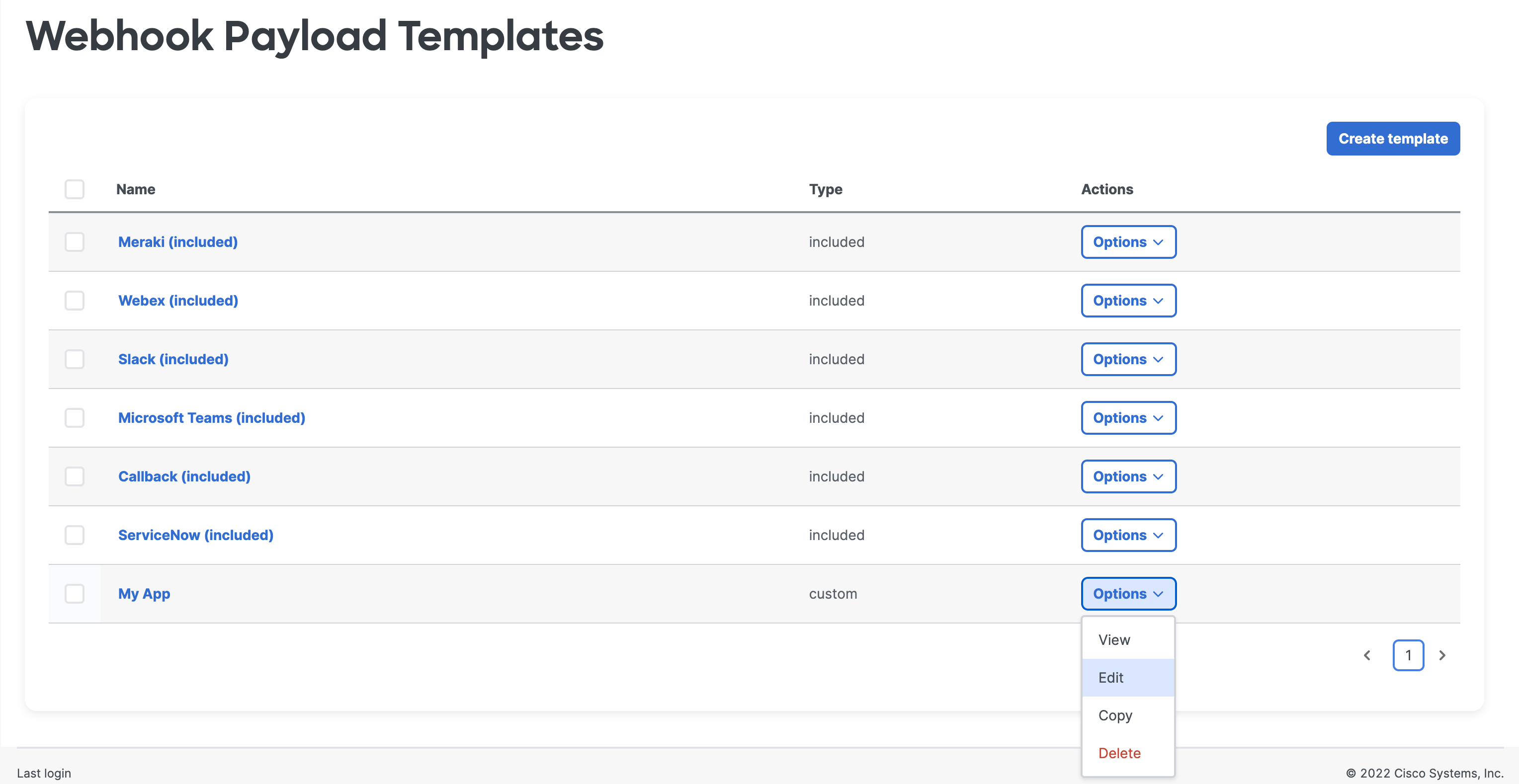Collapse the open Options menu for My App
1519x784 pixels.
[x=1128, y=594]
